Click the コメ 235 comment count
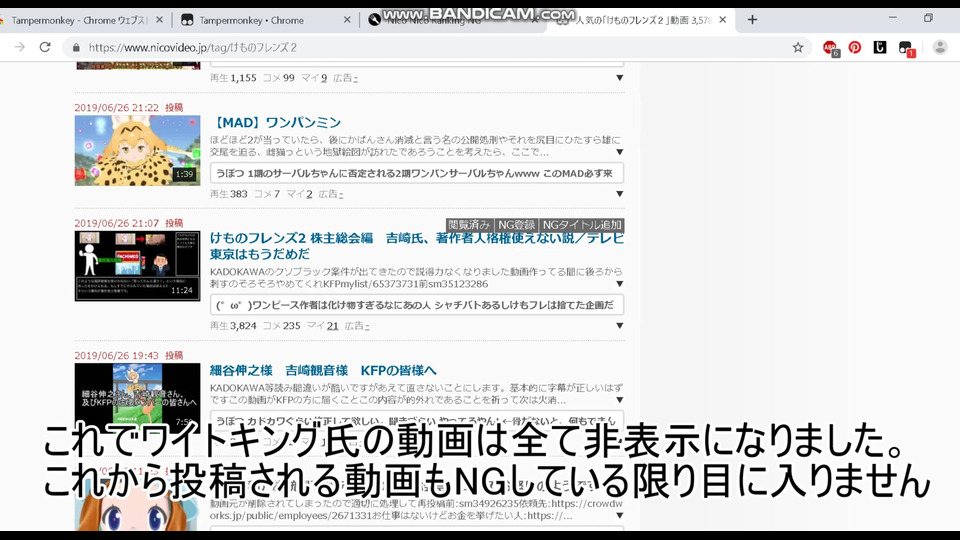 pos(282,326)
